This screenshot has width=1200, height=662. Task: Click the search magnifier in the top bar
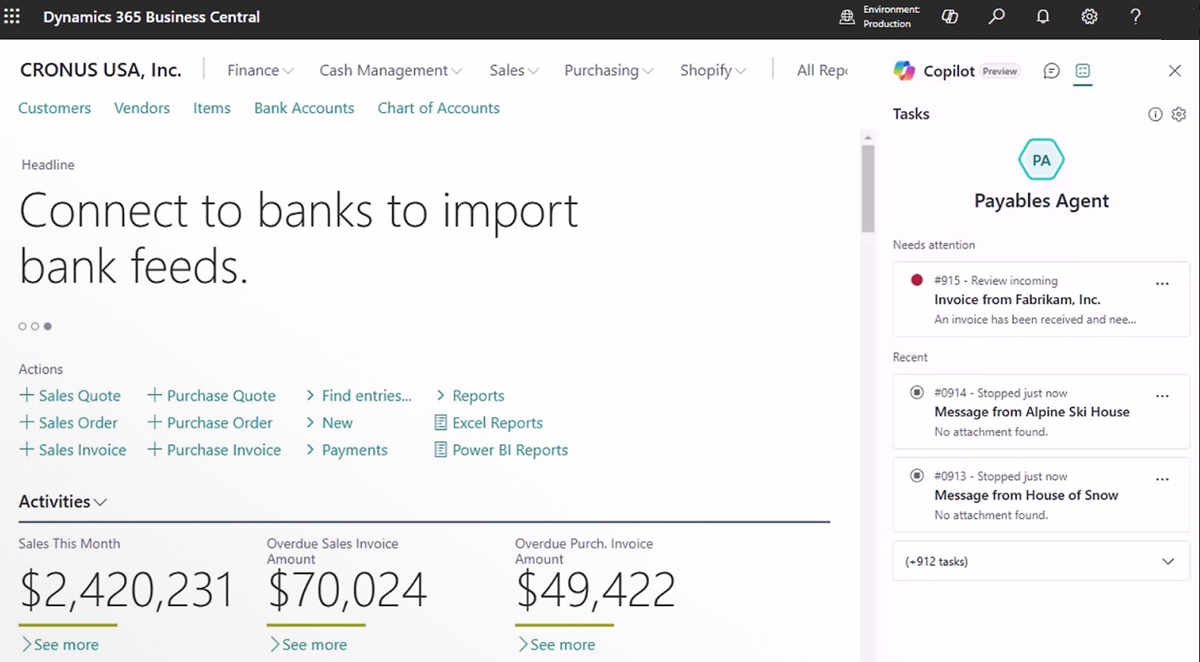click(996, 17)
